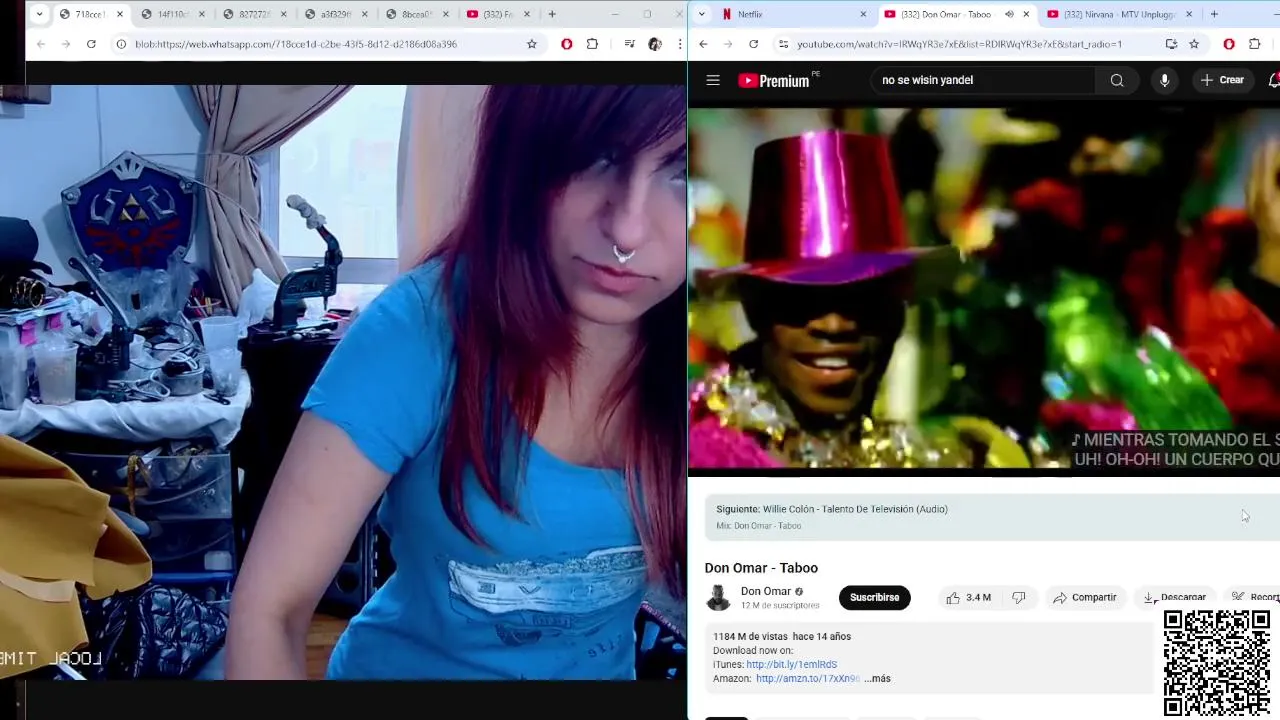Dislike the video with the thumbs-down icon
Viewport: 1280px width, 720px height.
1018,598
